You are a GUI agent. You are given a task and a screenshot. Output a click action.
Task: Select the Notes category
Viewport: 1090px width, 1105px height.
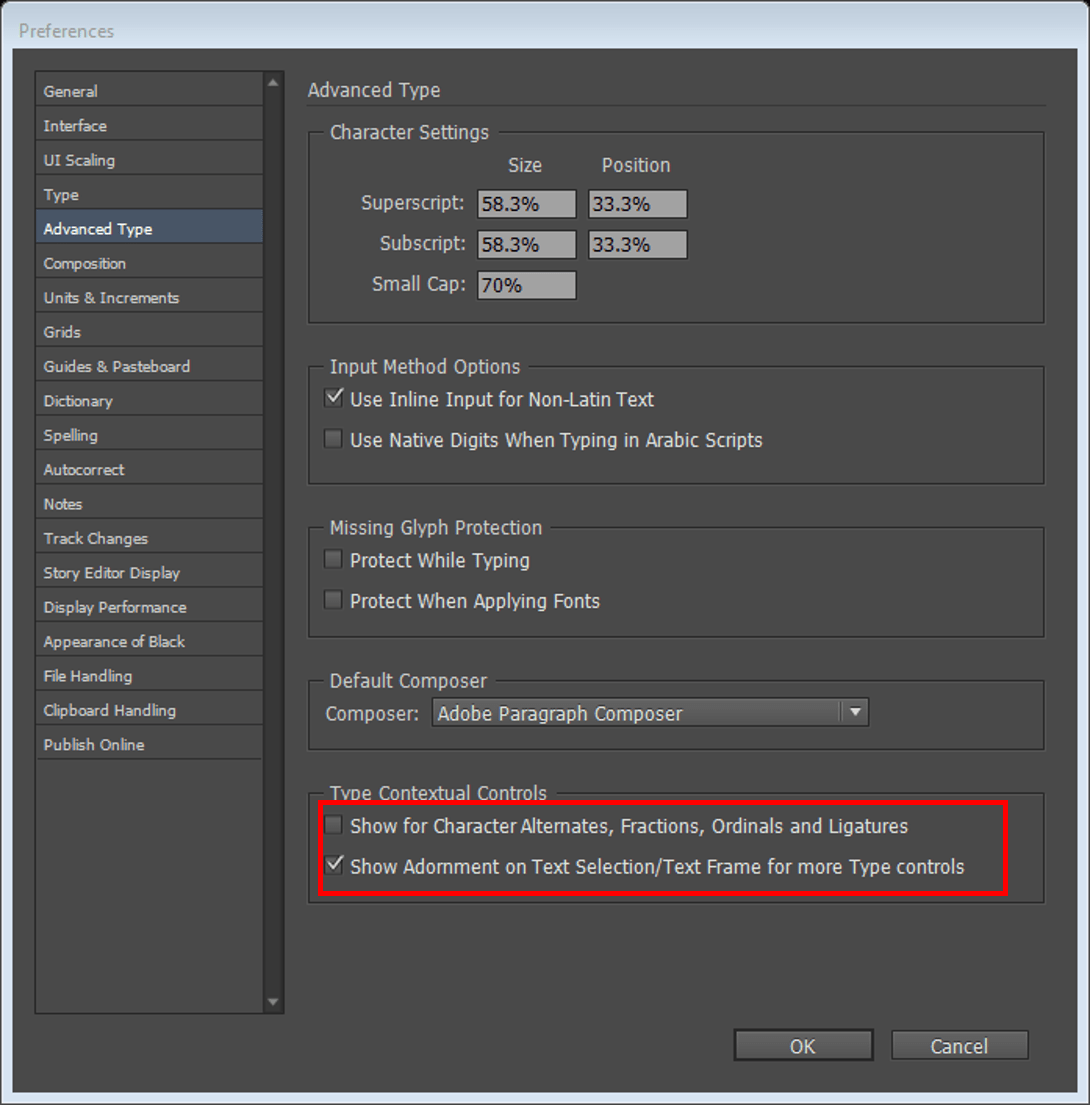click(149, 504)
